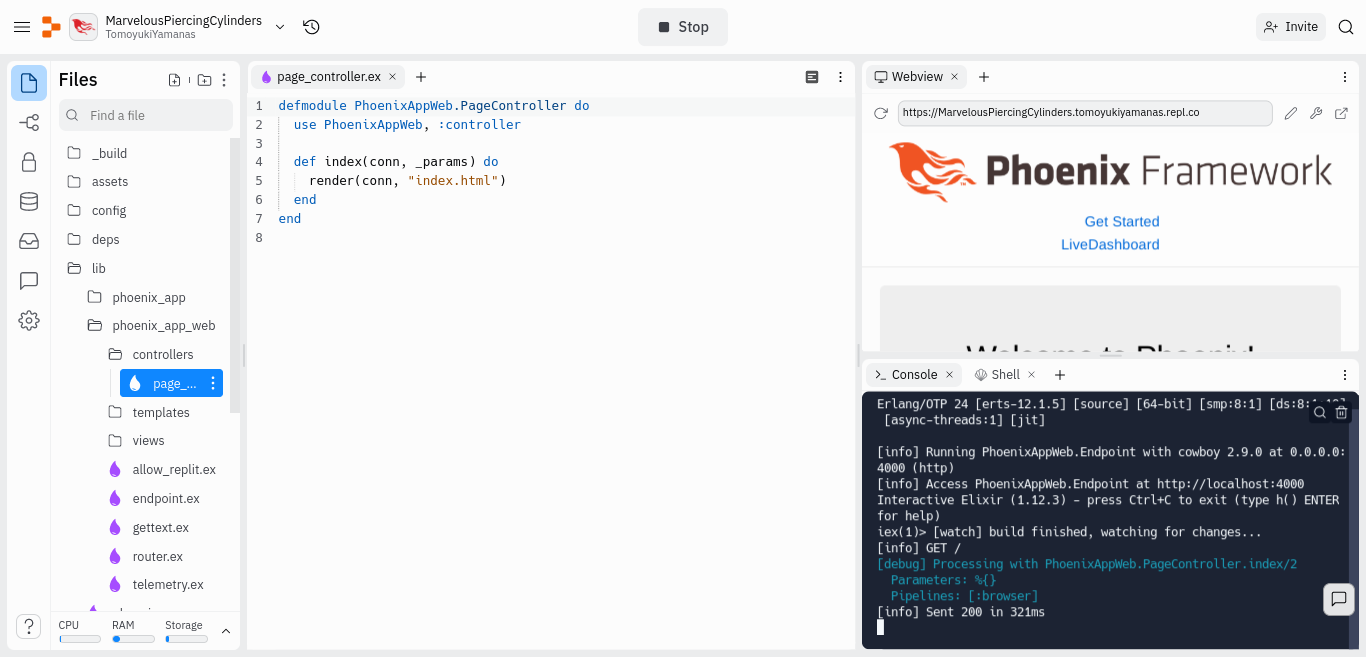
Task: Click the Replit logo icon
Action: [x=51, y=27]
